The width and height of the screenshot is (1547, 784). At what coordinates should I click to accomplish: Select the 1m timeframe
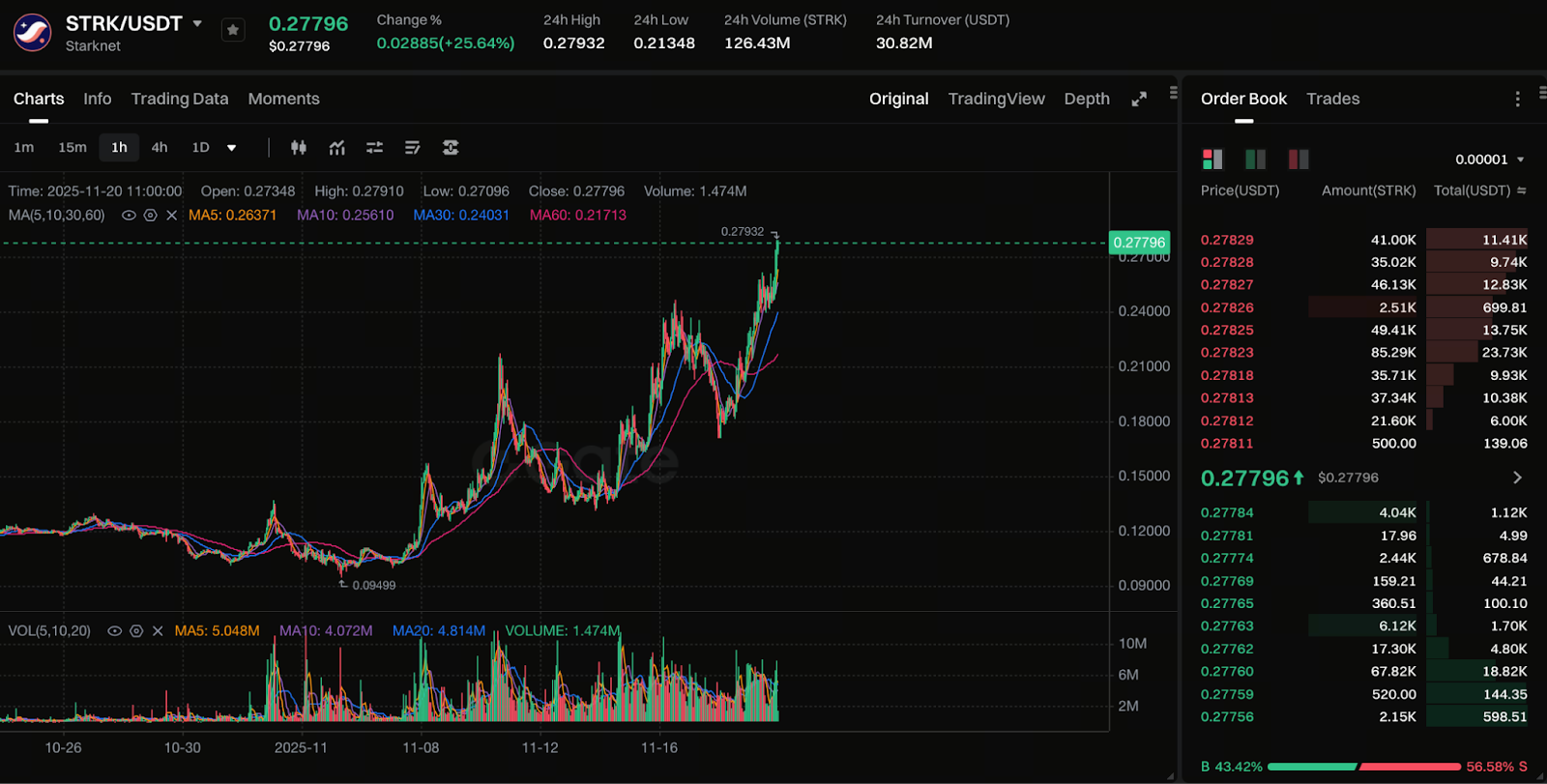(x=24, y=147)
